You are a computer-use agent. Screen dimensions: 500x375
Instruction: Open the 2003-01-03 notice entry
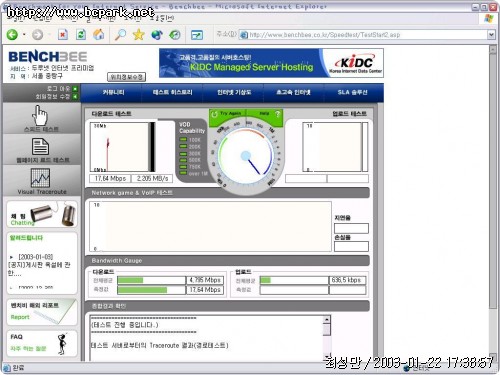[39, 265]
